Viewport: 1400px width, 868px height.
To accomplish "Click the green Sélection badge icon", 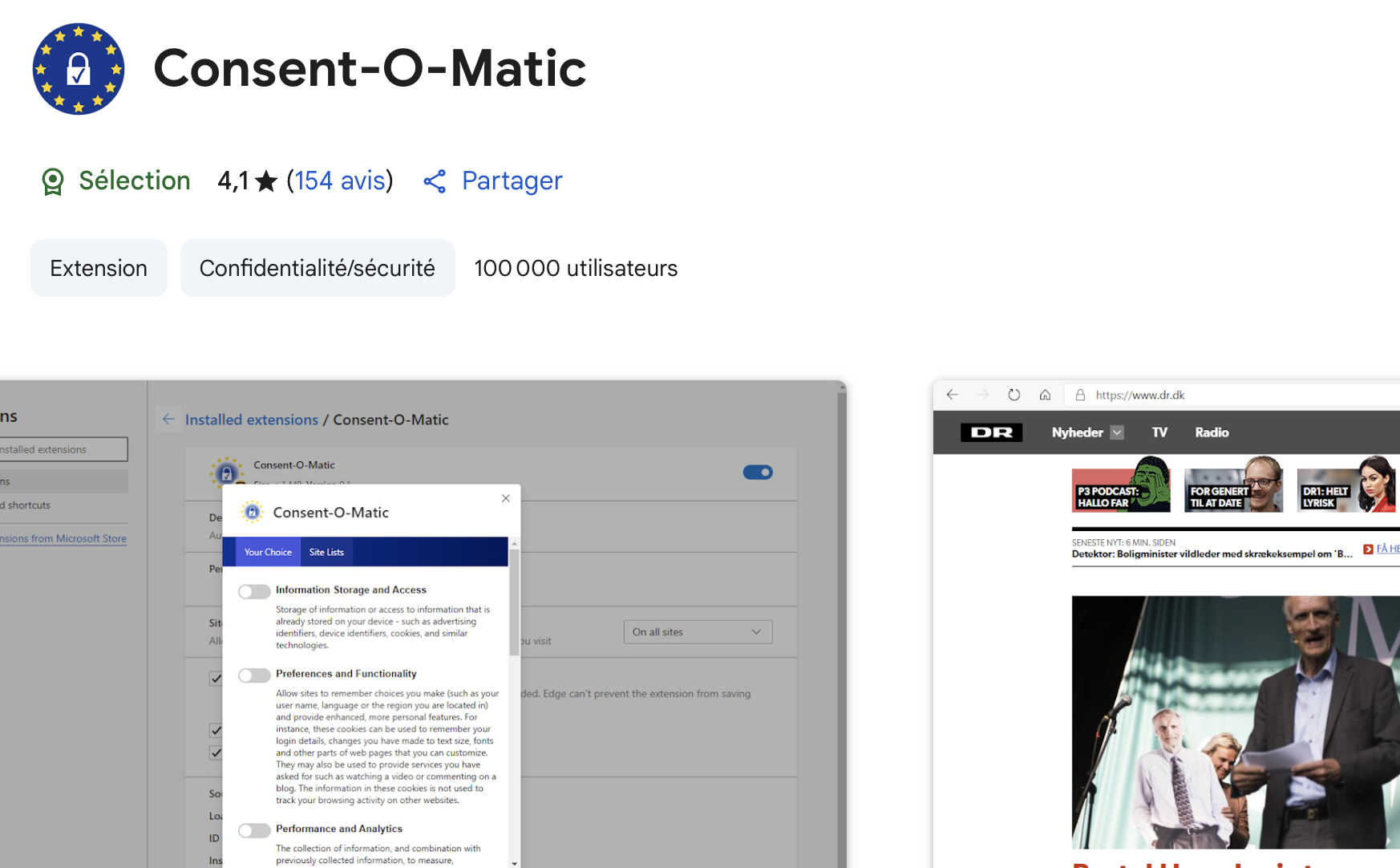I will coord(53,181).
